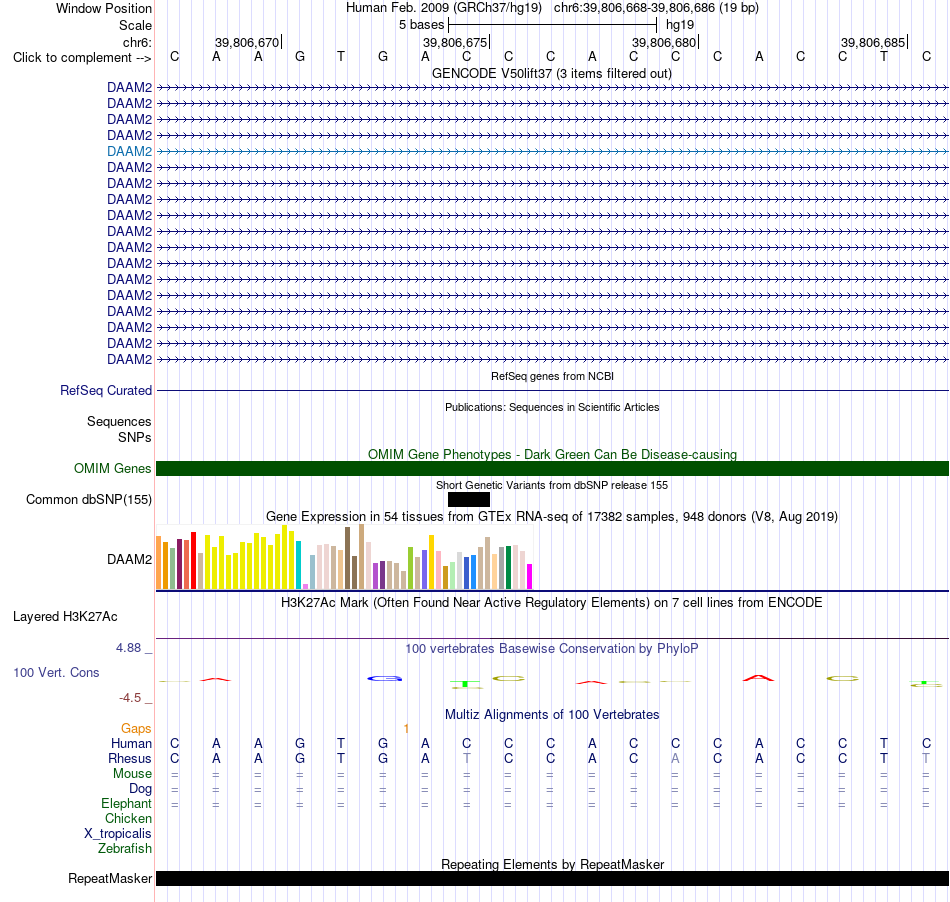The width and height of the screenshot is (950, 902).
Task: Open 'RefSeq genes from NCBI' track title
Action: [553, 376]
